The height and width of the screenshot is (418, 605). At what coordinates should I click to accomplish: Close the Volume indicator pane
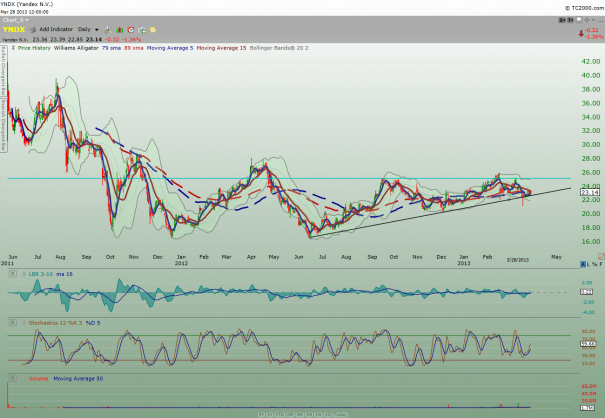tap(13, 378)
